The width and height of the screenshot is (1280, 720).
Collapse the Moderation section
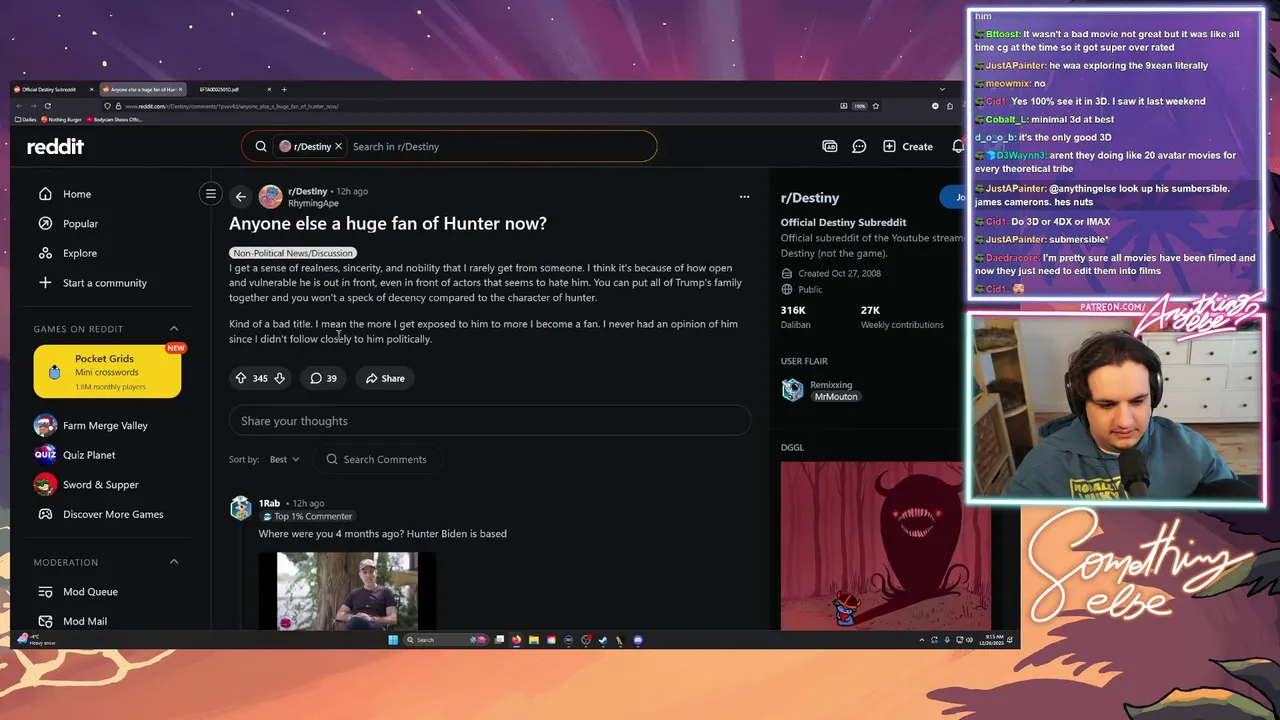[x=174, y=562]
